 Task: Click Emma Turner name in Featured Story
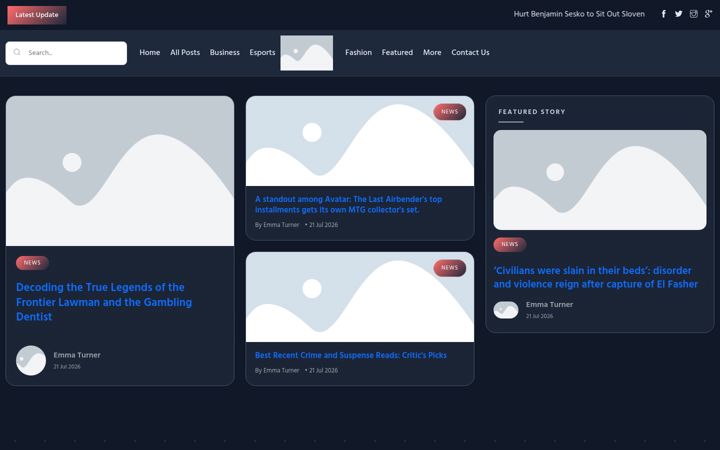pyautogui.click(x=549, y=304)
